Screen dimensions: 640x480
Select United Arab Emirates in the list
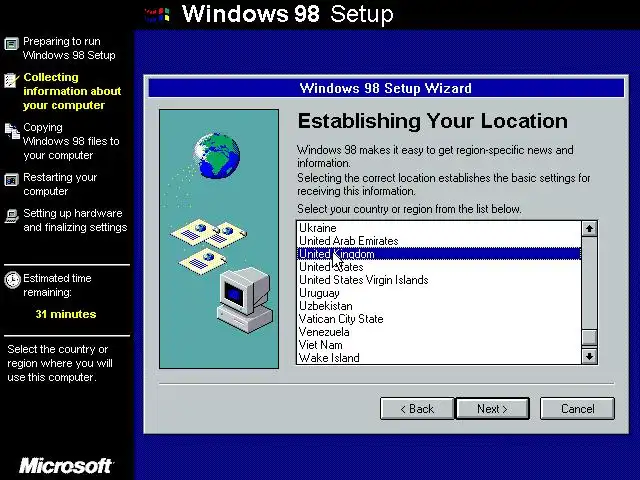click(439, 241)
